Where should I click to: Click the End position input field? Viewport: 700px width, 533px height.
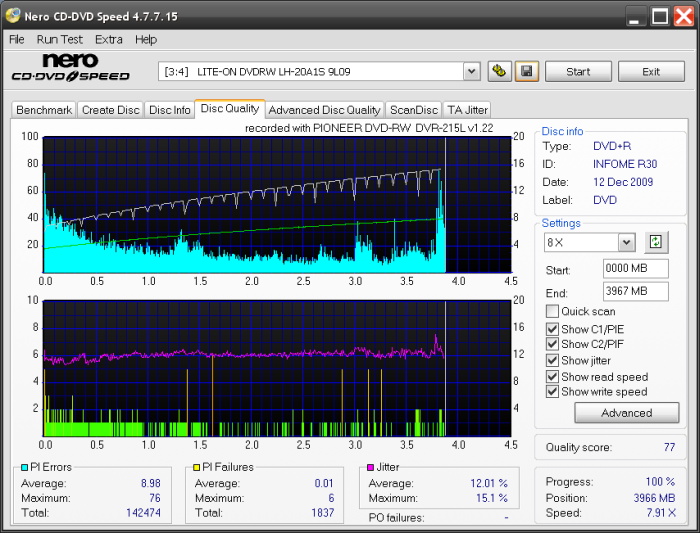click(x=636, y=291)
